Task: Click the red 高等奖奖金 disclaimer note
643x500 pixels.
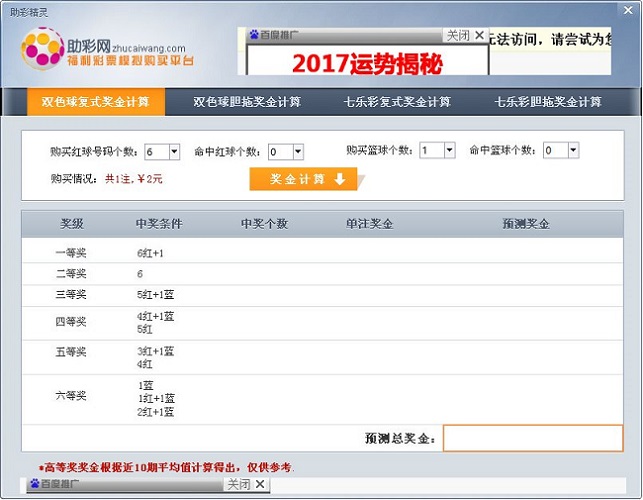Action: click(166, 467)
